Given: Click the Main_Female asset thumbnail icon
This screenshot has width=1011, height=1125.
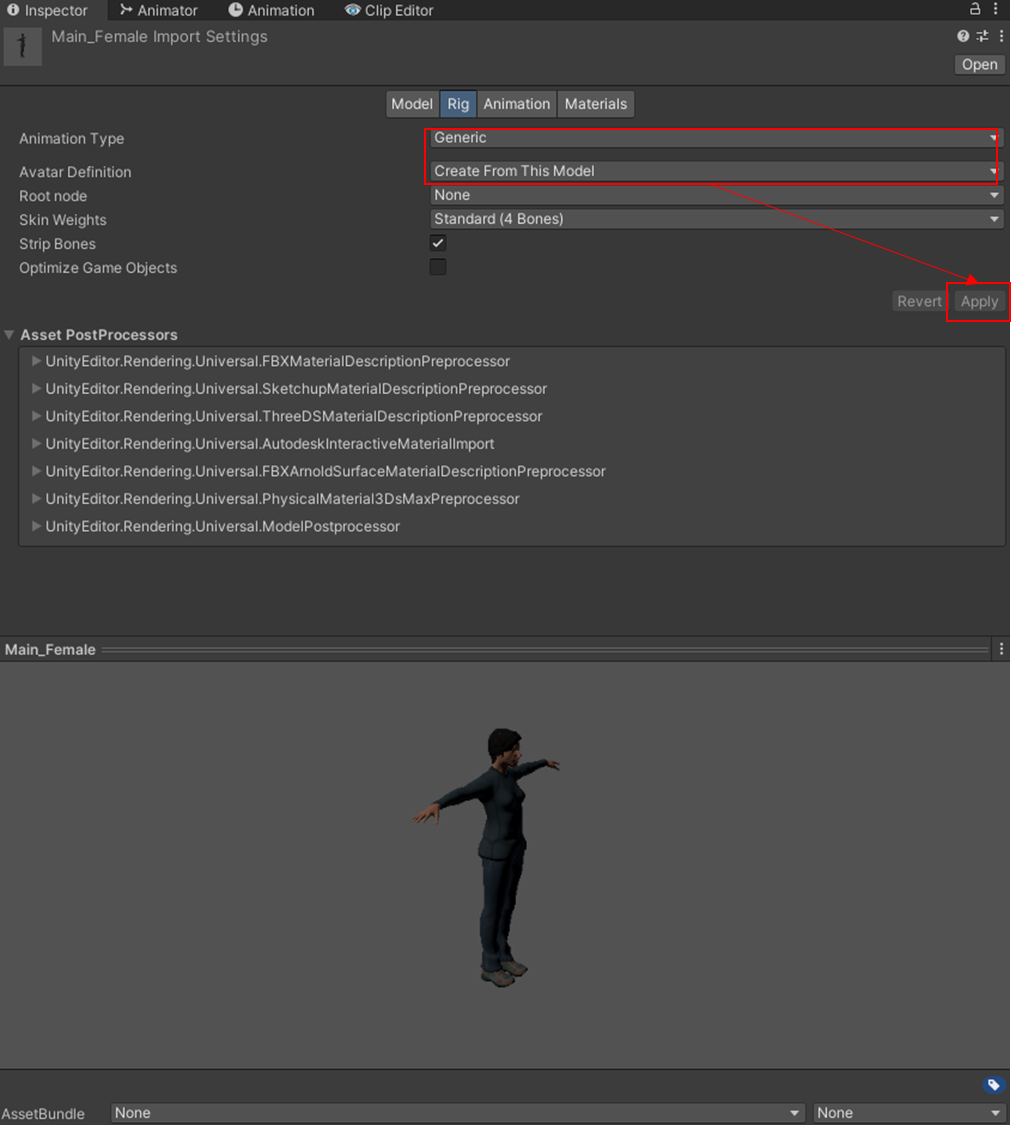Looking at the screenshot, I should click(x=22, y=47).
